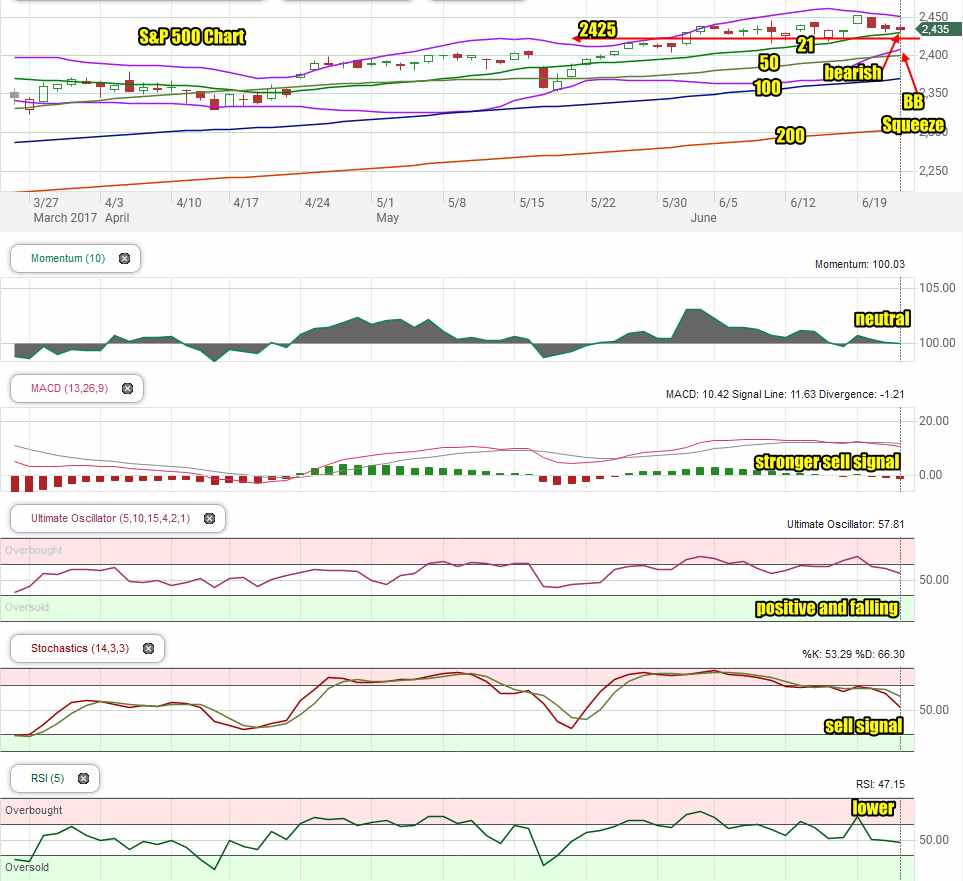Click the stronger sell signal MACD annotation
This screenshot has width=963, height=881.
(x=827, y=461)
